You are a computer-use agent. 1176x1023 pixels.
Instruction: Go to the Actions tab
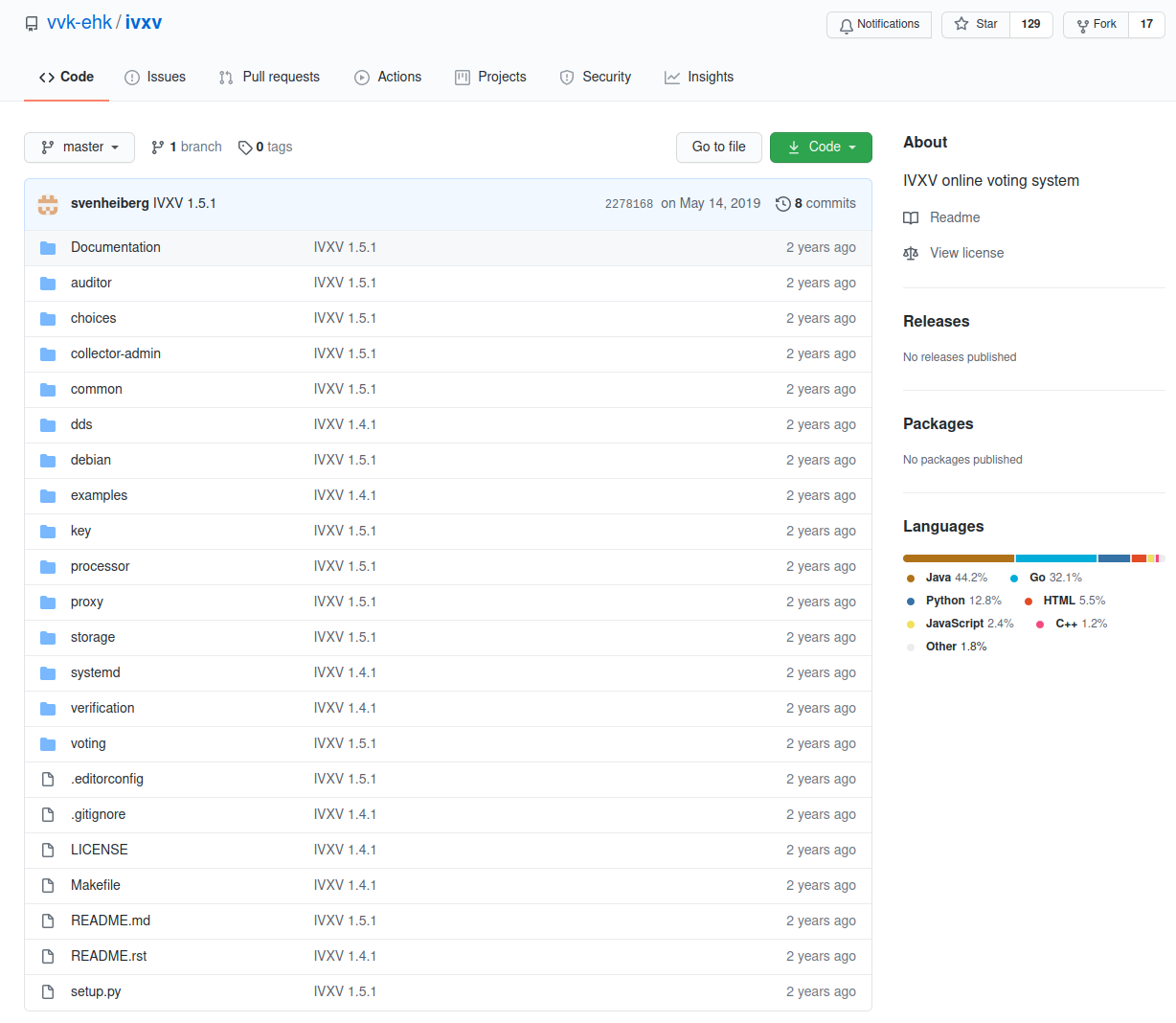(x=388, y=78)
